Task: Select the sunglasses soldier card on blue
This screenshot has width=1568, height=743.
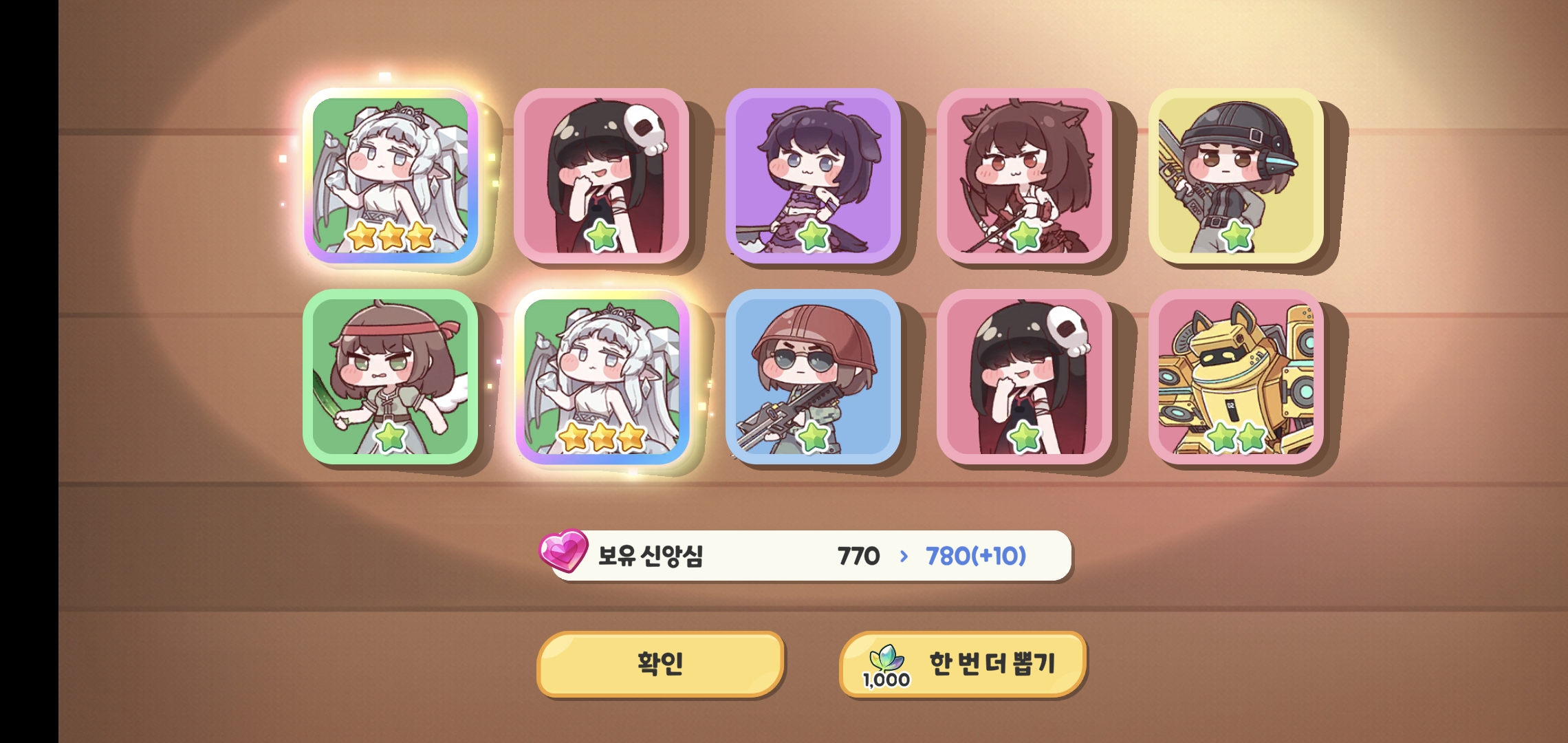Action: pyautogui.click(x=813, y=376)
